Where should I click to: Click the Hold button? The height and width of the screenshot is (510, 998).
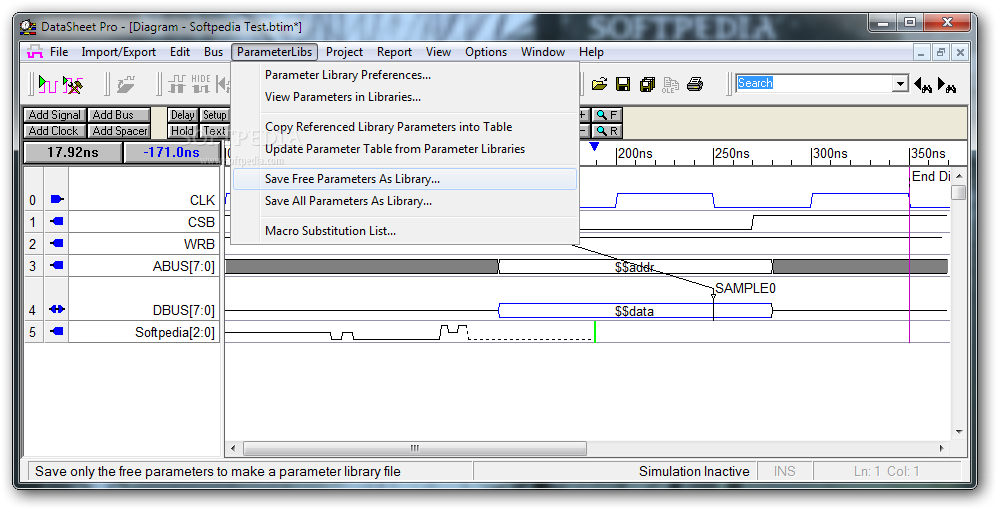pos(183,131)
